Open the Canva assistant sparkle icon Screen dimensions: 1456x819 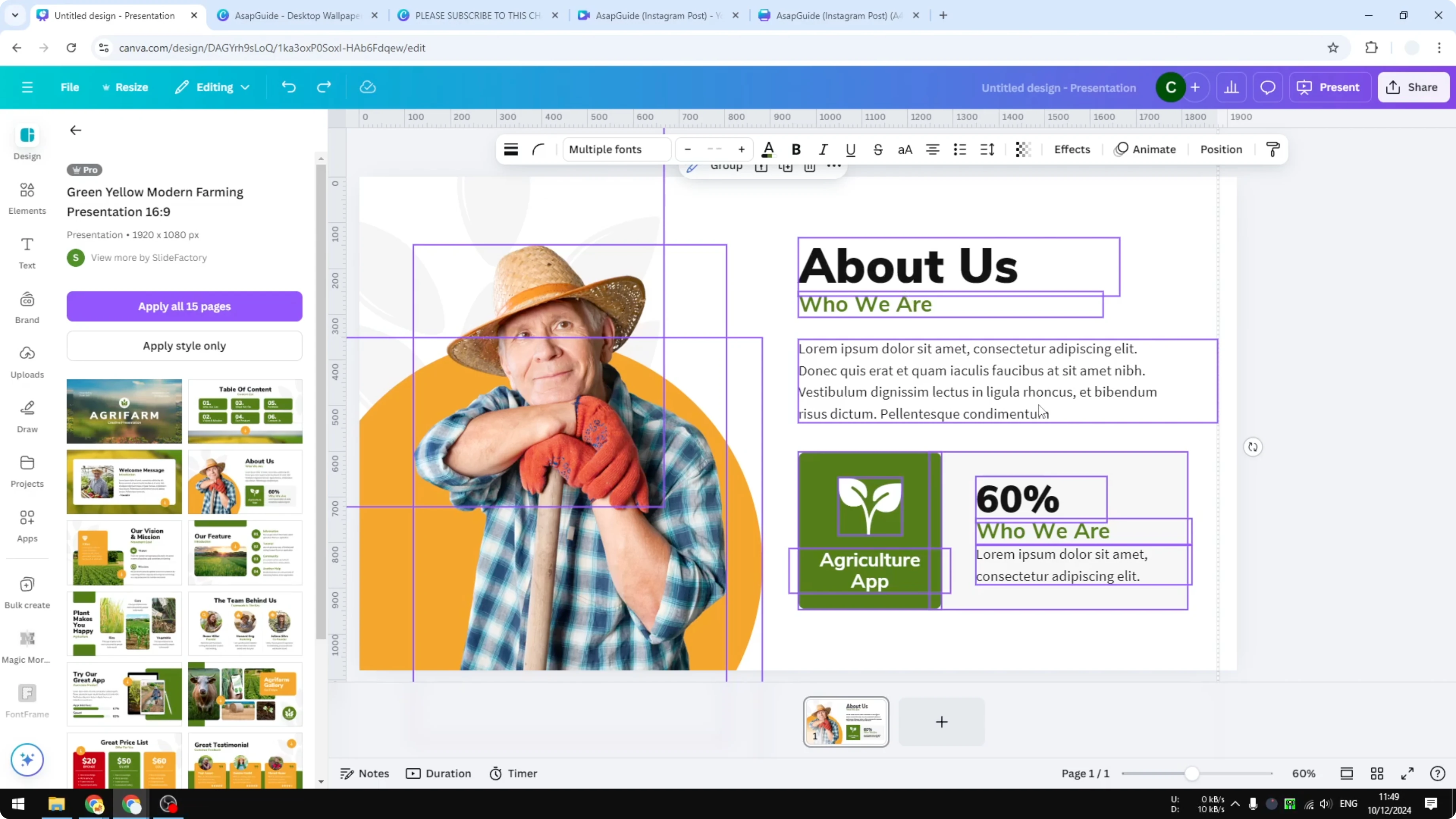click(27, 760)
